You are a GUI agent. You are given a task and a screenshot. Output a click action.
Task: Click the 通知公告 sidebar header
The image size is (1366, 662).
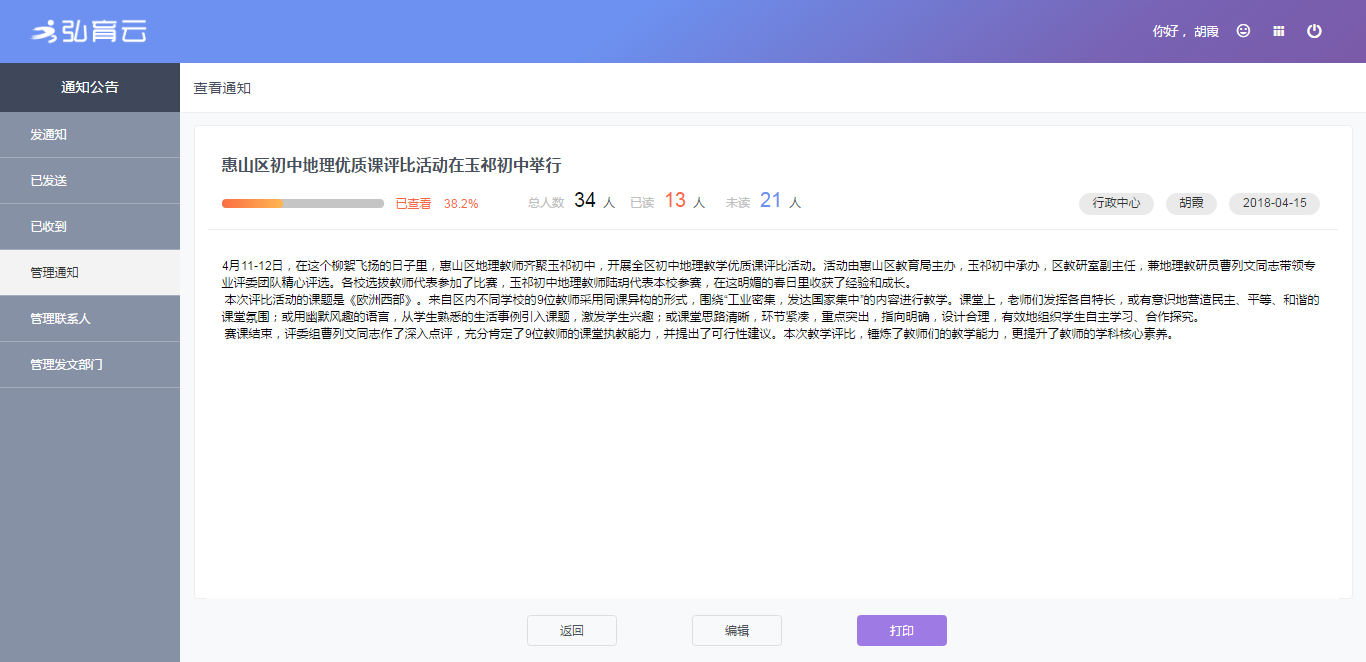[x=90, y=88]
